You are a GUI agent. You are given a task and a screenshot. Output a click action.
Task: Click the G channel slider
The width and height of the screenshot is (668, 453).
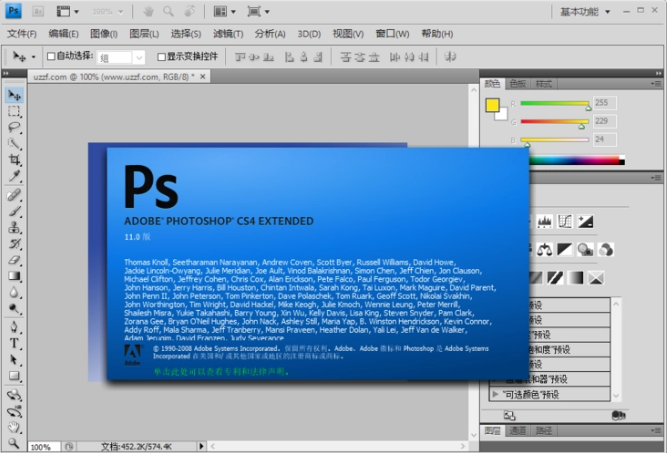pos(554,122)
